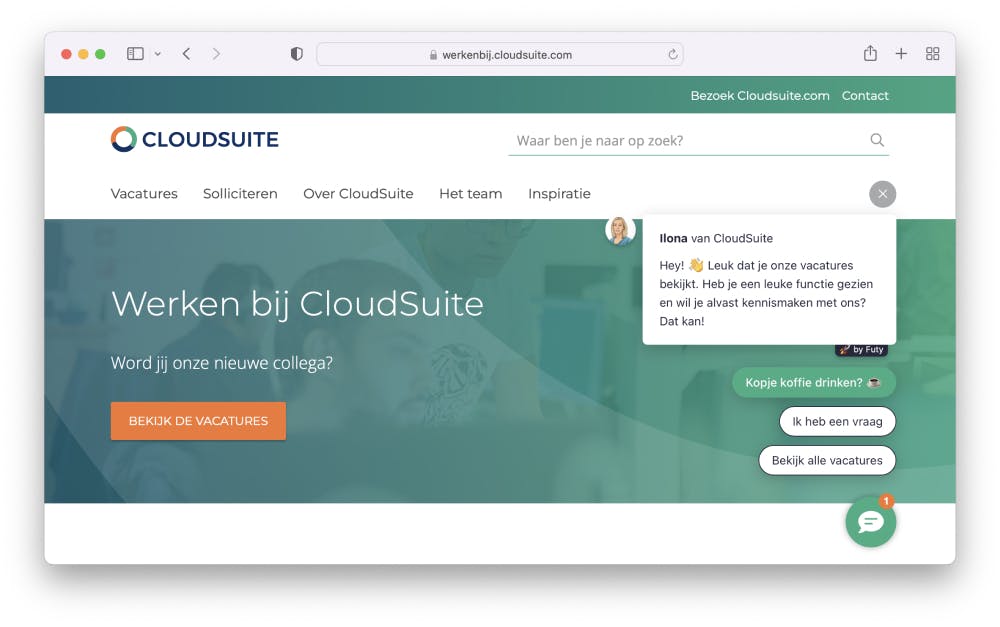Click the browser forward arrow
This screenshot has height=627, width=1000.
pyautogui.click(x=216, y=54)
